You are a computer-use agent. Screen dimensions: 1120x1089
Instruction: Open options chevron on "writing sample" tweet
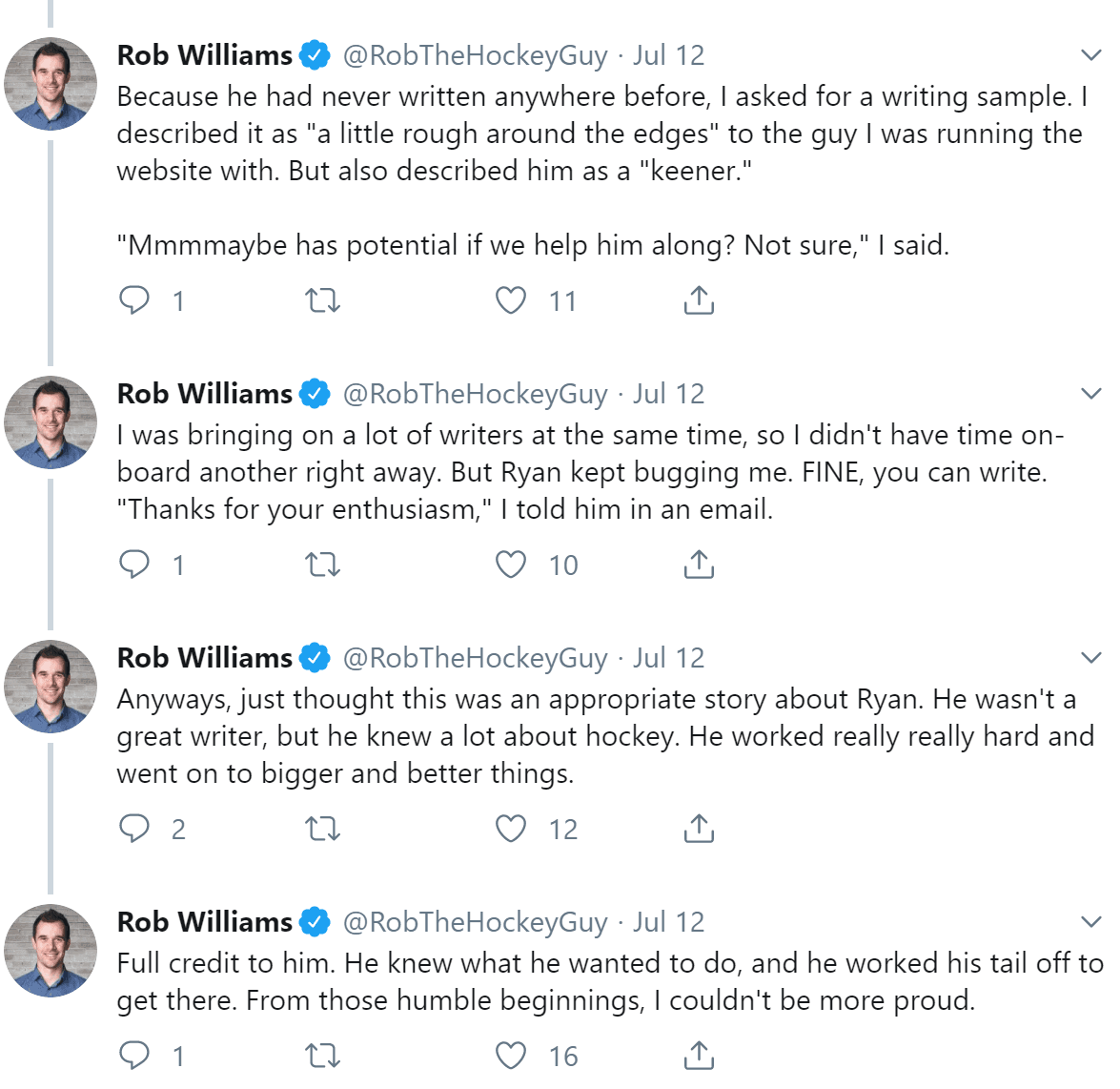pos(1091,55)
